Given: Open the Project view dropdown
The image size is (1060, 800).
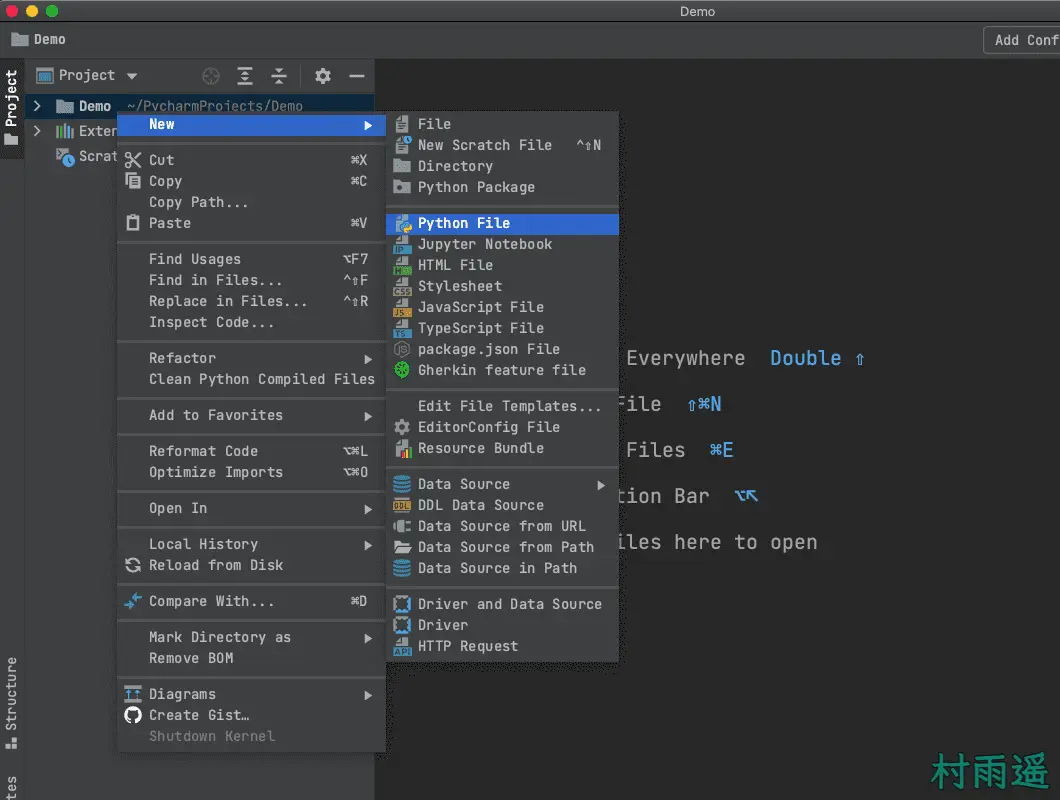Looking at the screenshot, I should click(x=132, y=76).
